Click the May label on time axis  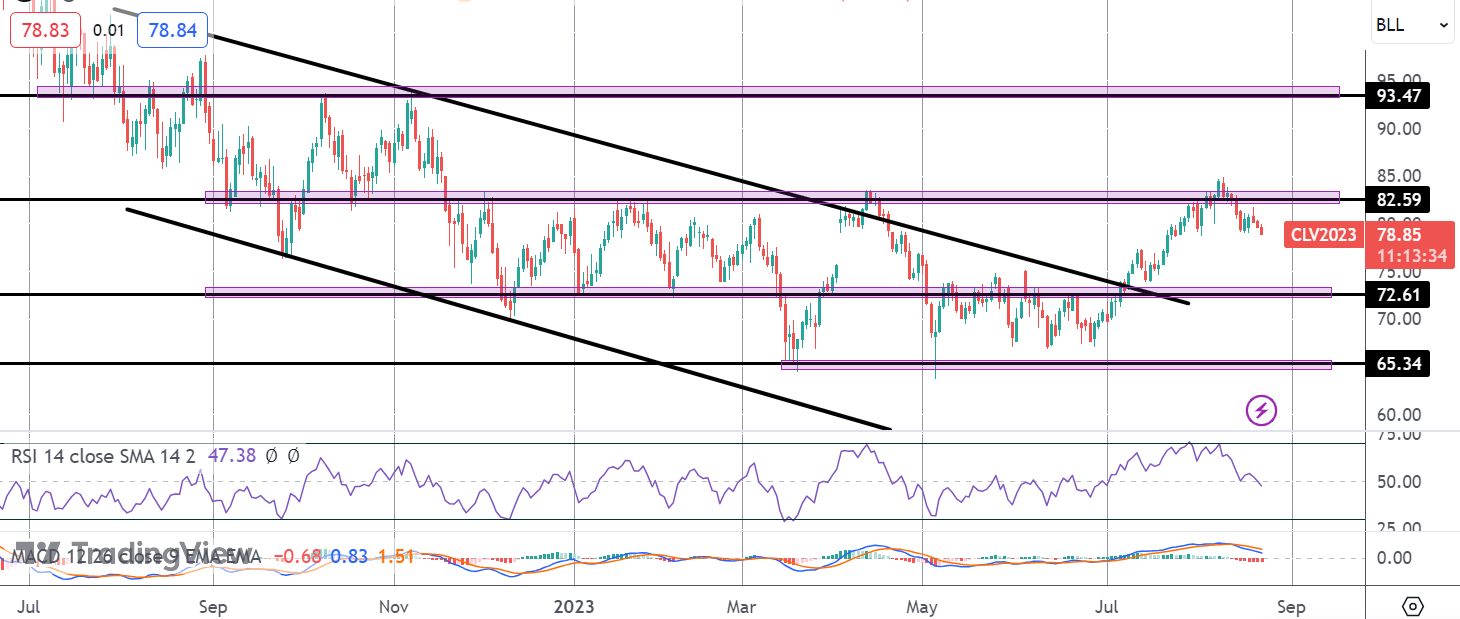click(x=922, y=606)
